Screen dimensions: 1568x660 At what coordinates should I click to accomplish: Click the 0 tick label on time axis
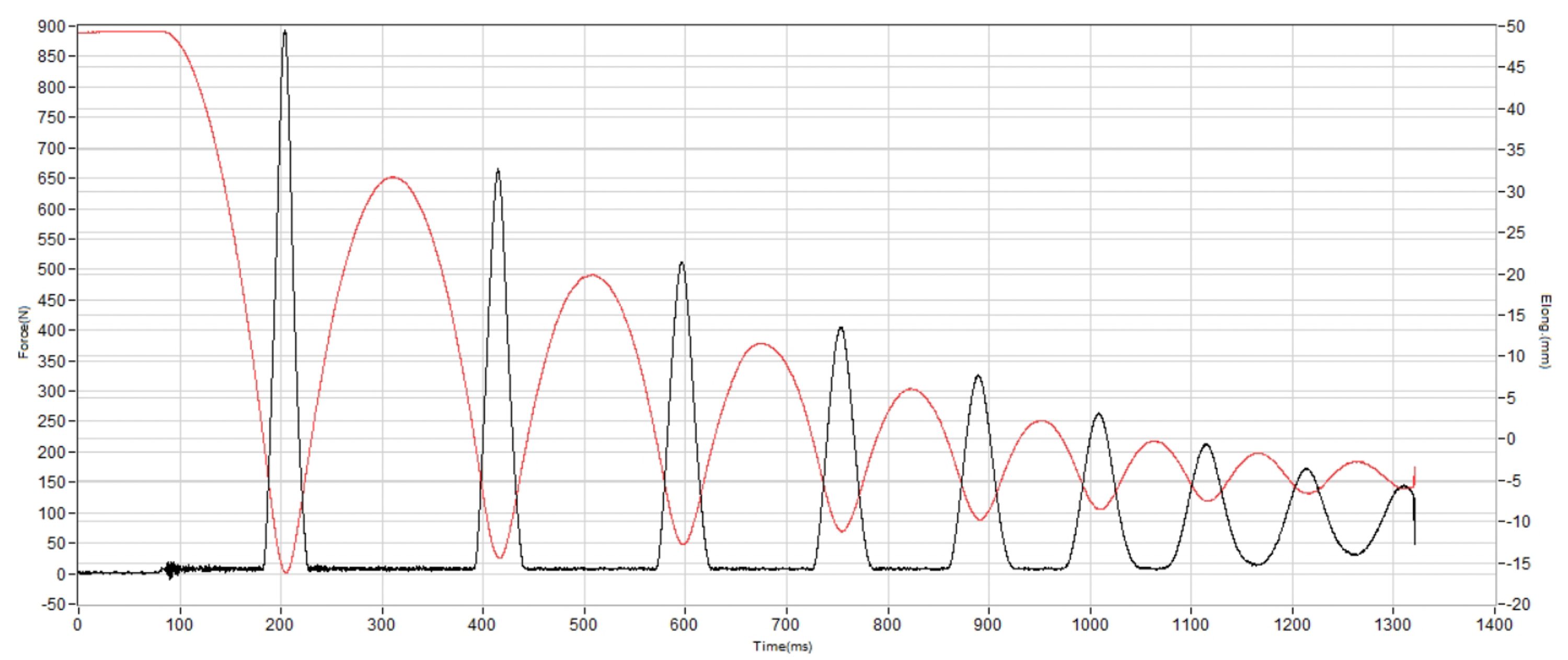(78, 625)
